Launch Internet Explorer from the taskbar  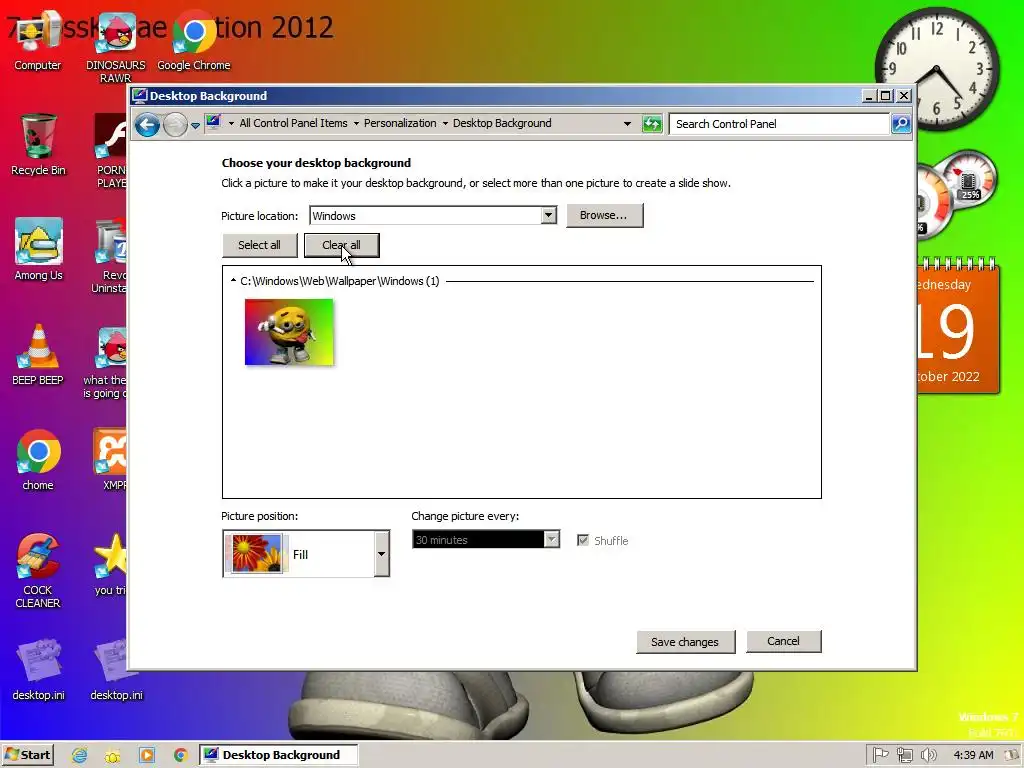[80, 755]
